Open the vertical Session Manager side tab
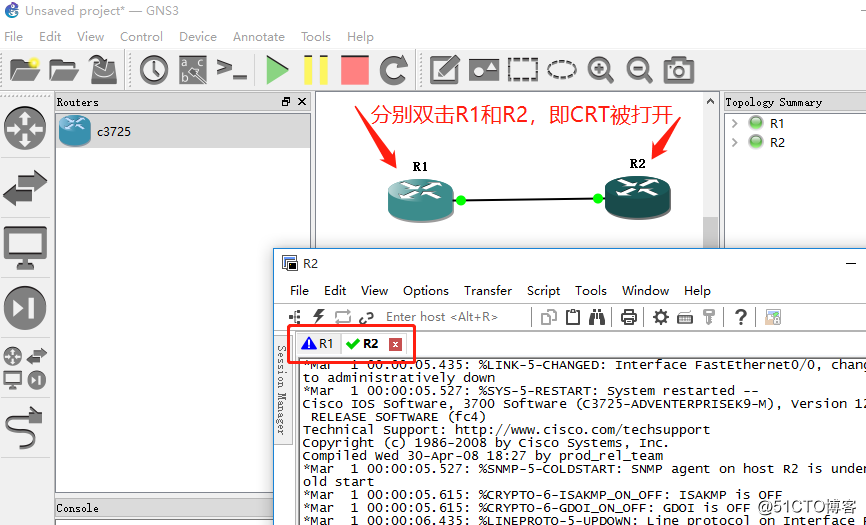This screenshot has height=525, width=866. tap(281, 390)
